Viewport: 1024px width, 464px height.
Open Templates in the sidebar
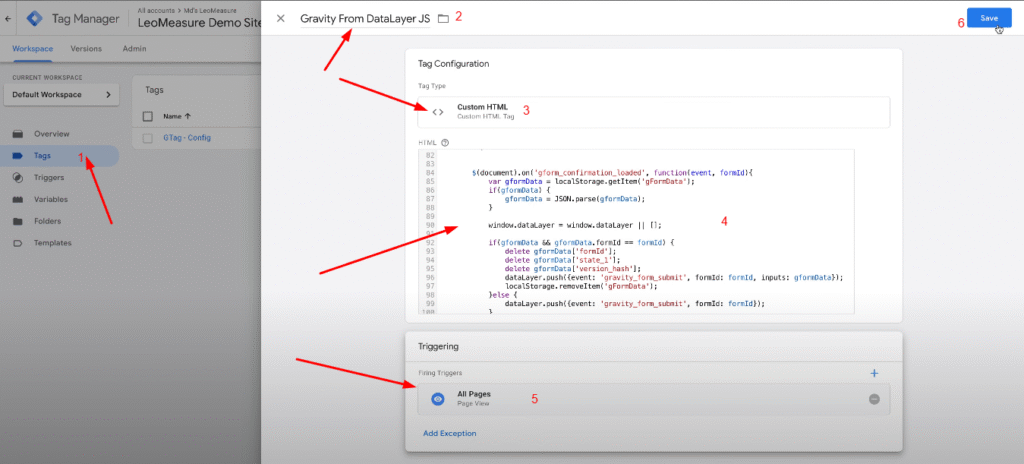pos(53,242)
